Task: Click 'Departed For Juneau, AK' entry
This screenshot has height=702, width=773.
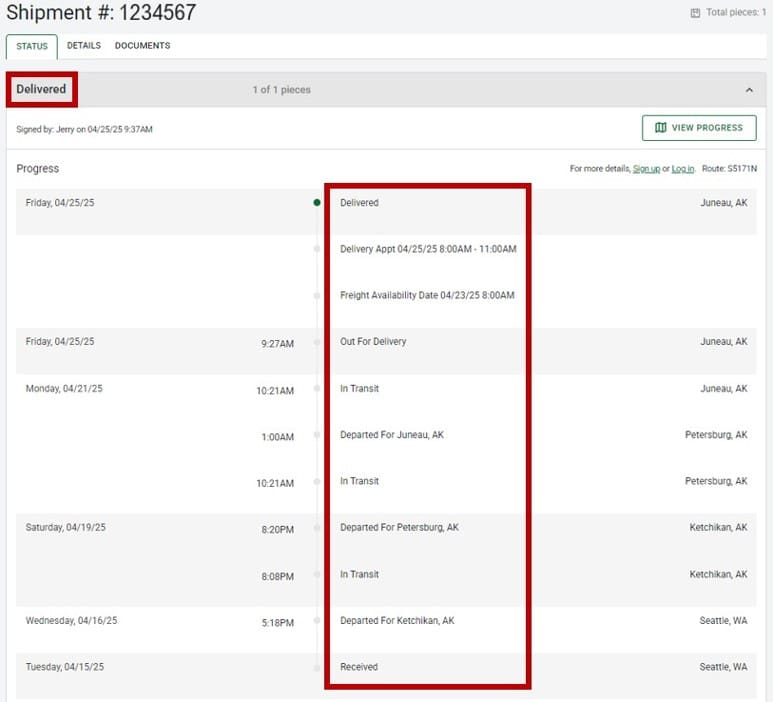Action: (392, 435)
